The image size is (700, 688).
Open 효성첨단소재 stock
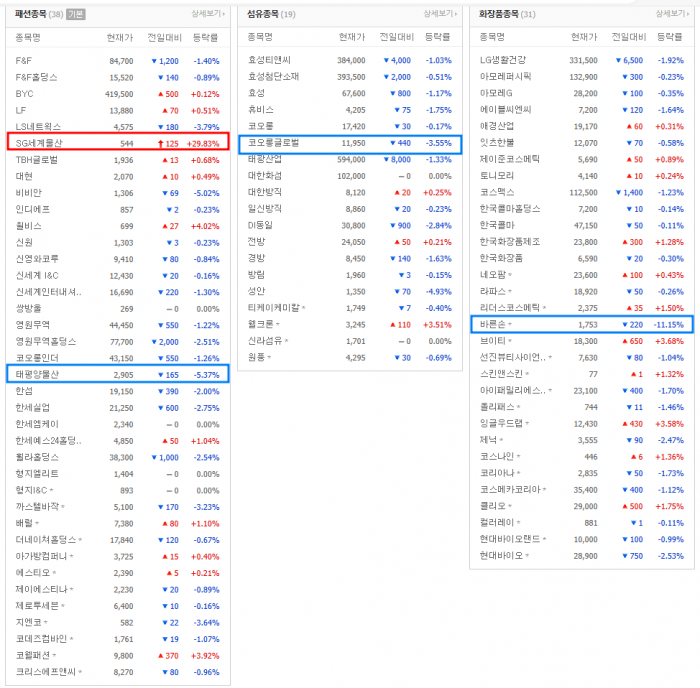(x=274, y=76)
